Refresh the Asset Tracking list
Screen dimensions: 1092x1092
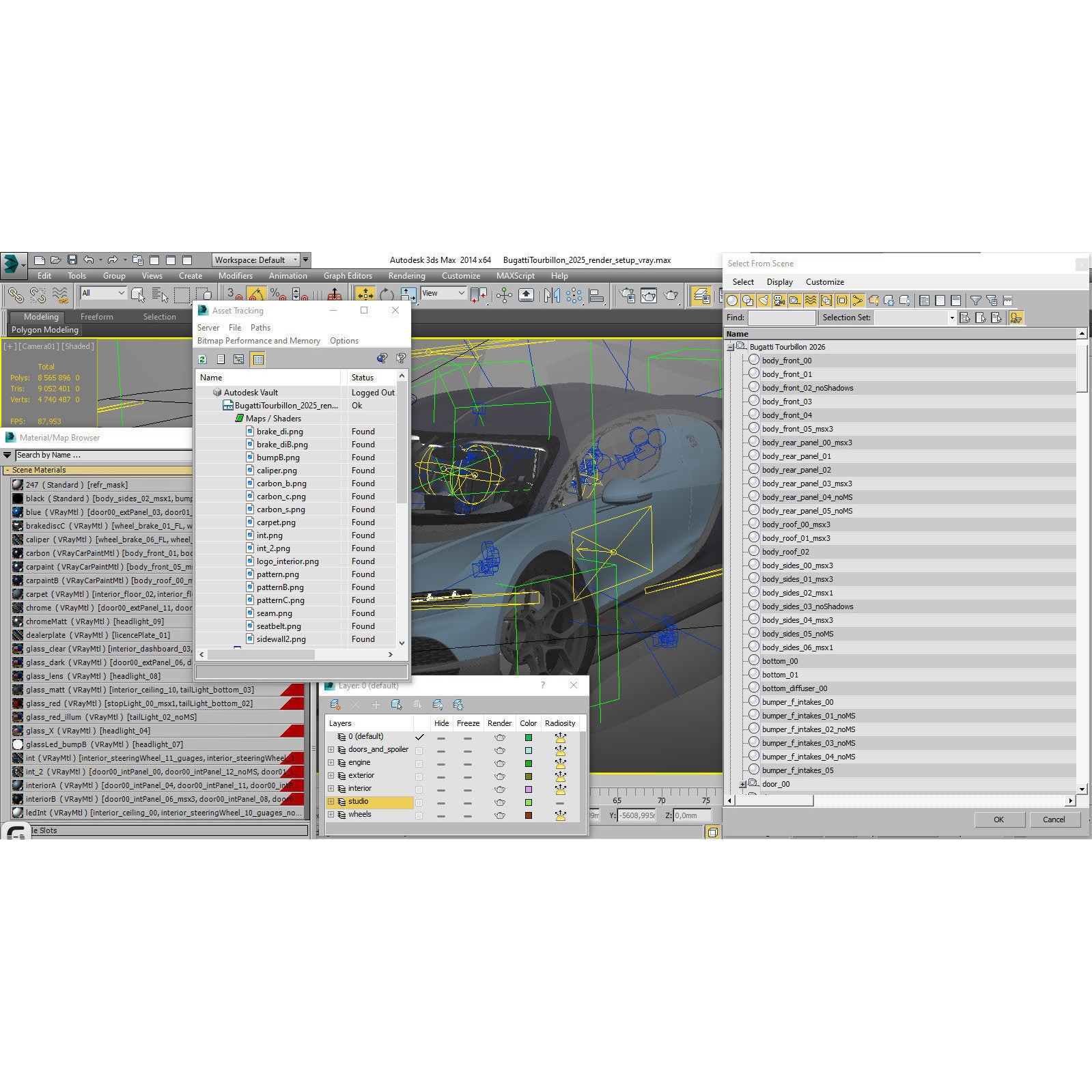pyautogui.click(x=203, y=359)
